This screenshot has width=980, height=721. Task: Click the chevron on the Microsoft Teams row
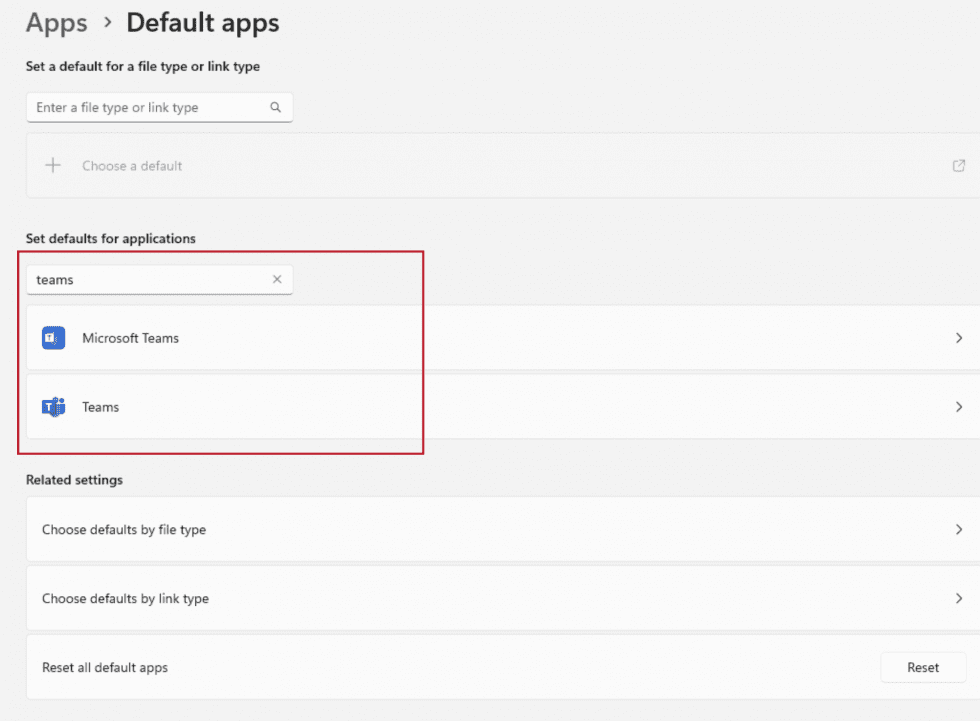958,338
